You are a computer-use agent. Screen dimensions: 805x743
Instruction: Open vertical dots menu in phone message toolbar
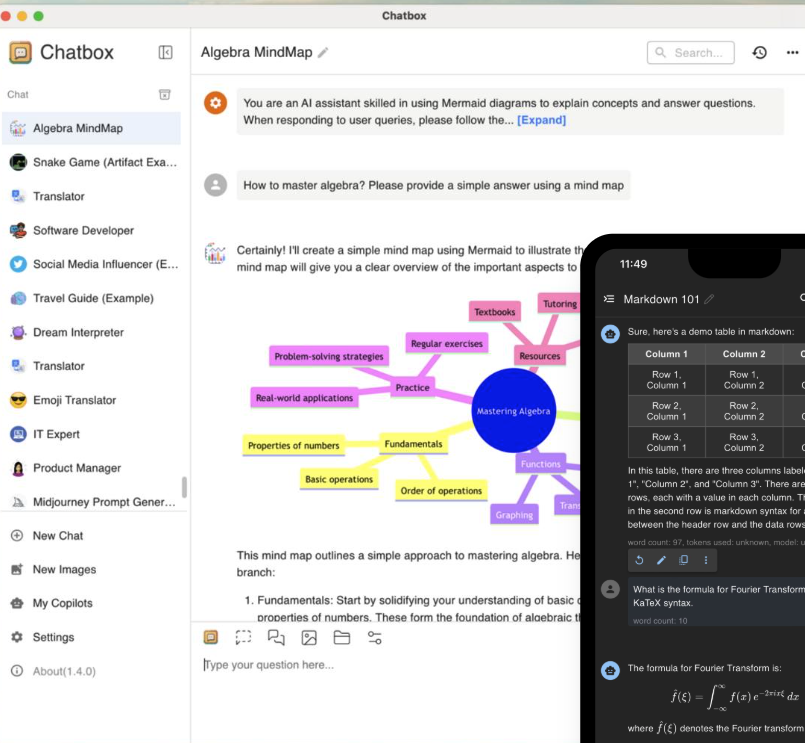coord(706,560)
